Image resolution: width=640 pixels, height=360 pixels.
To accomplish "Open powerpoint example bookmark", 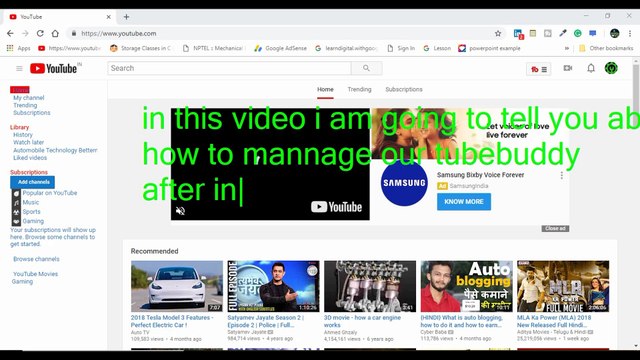I will point(489,48).
